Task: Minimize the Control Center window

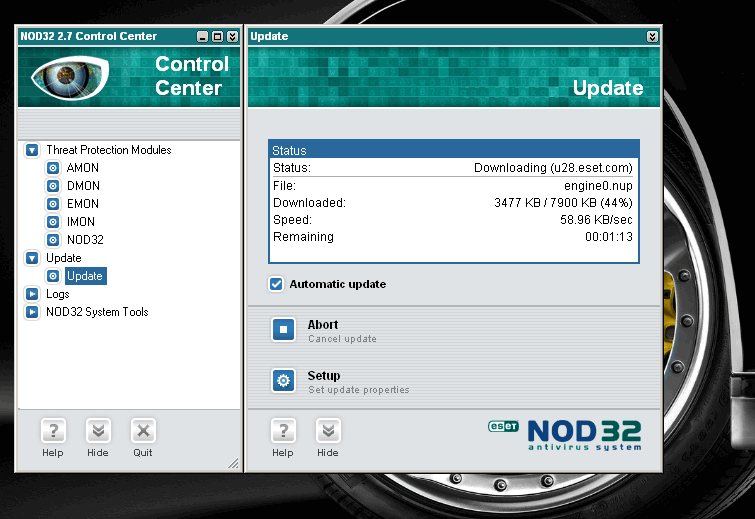Action: pyautogui.click(x=203, y=37)
